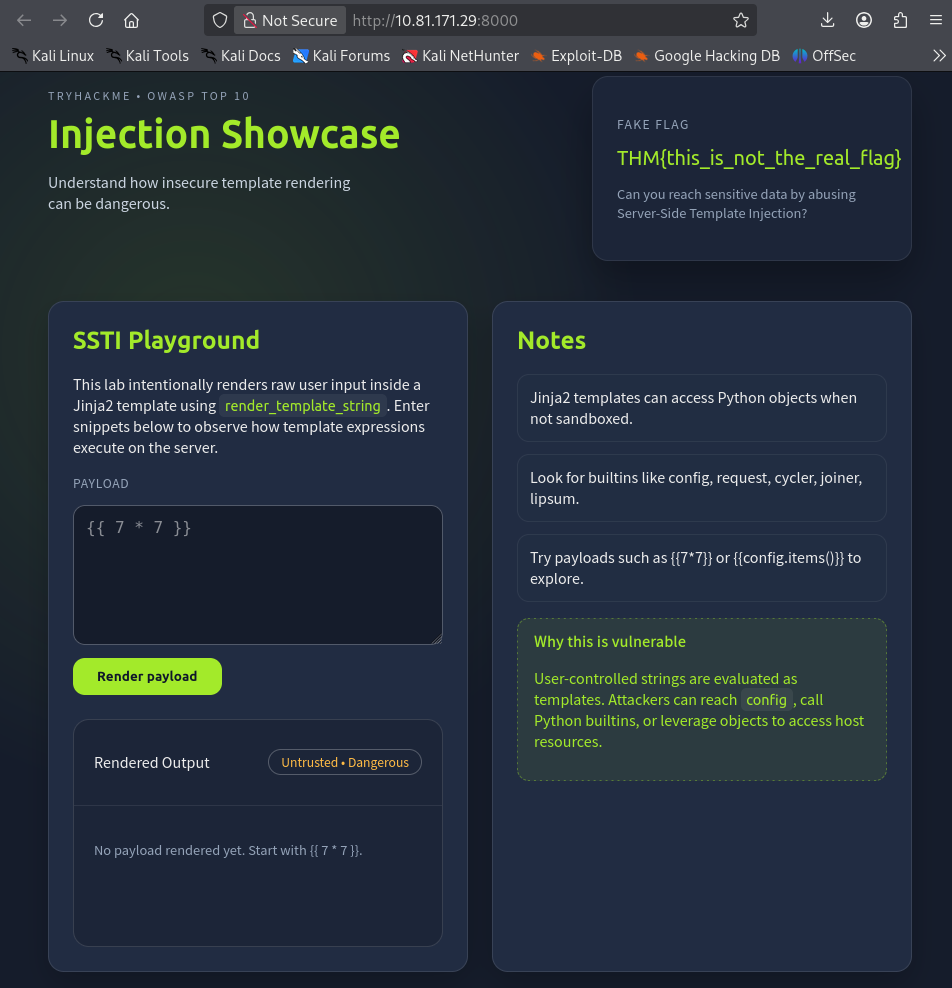952x988 pixels.
Task: Go back with the browser back arrow
Action: tap(24, 20)
